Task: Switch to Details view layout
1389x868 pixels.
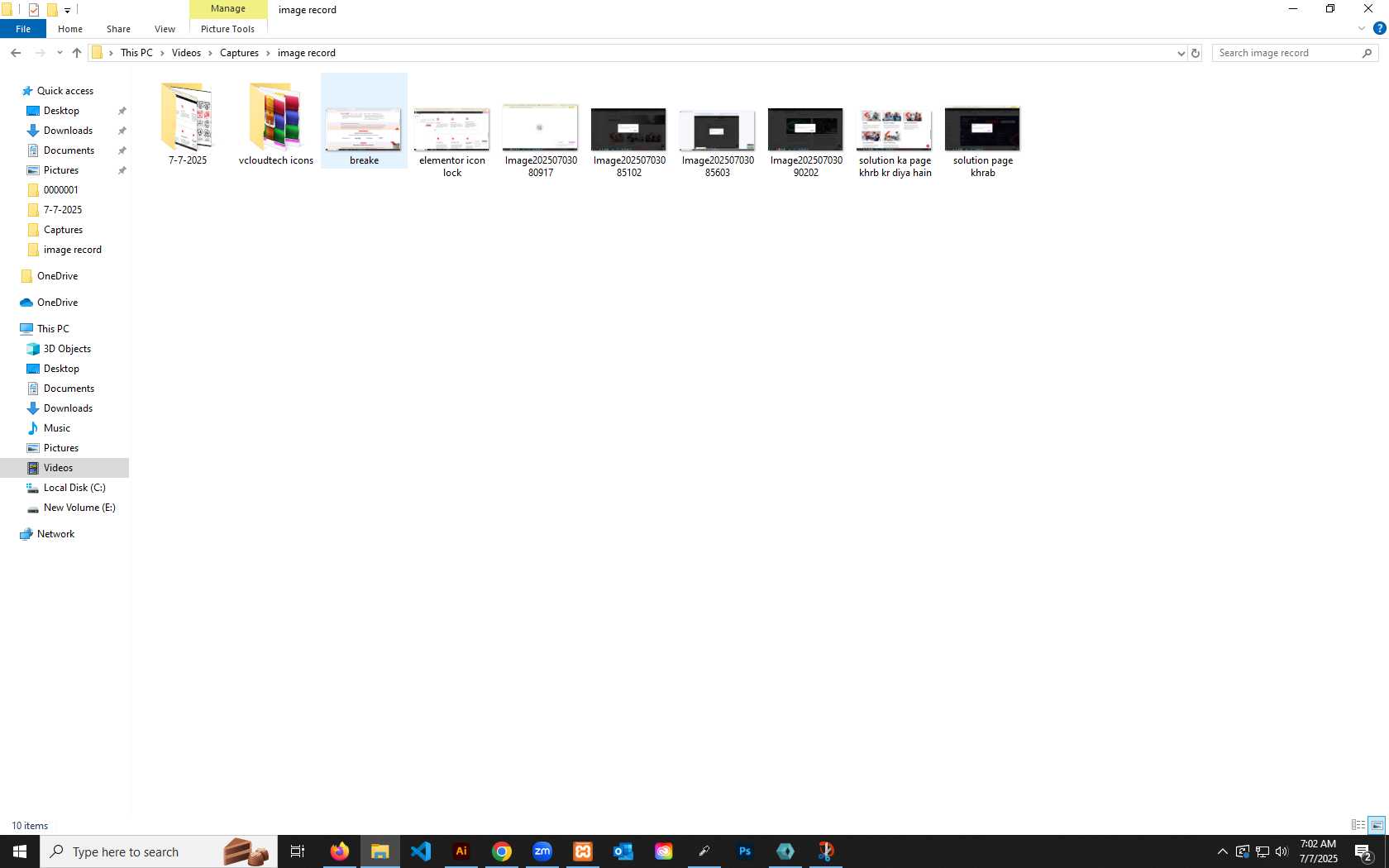Action: pos(1358,825)
